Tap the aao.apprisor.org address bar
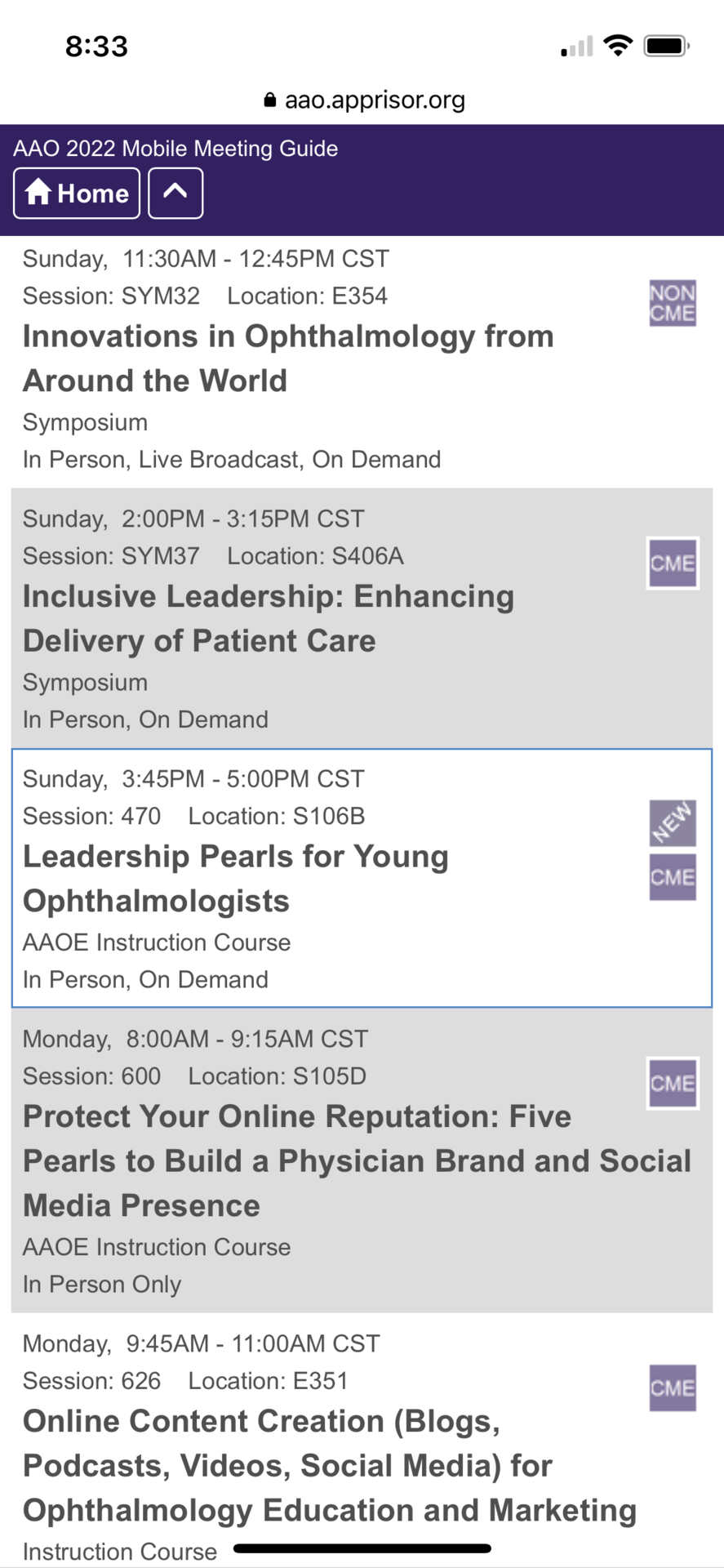The height and width of the screenshot is (1568, 724). point(364,100)
